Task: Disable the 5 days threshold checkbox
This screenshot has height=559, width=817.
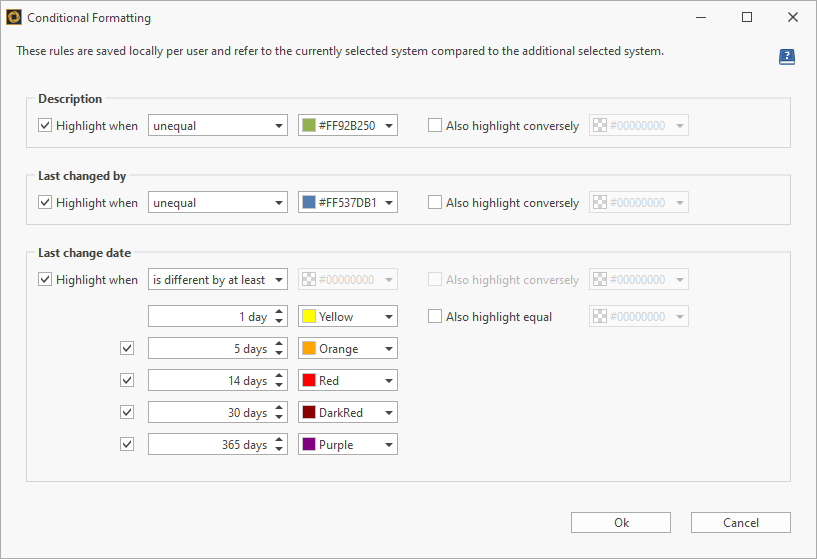Action: tap(126, 349)
